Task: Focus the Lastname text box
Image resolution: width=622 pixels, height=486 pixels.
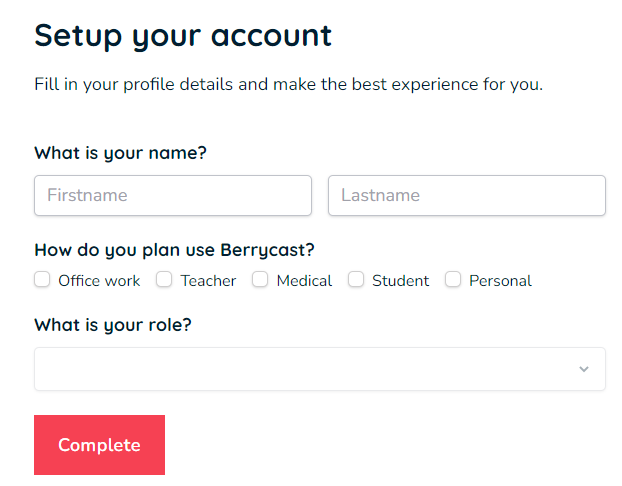Action: click(x=466, y=195)
